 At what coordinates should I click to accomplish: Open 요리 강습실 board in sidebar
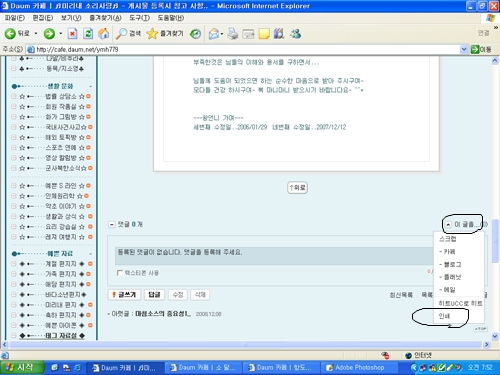click(61, 227)
